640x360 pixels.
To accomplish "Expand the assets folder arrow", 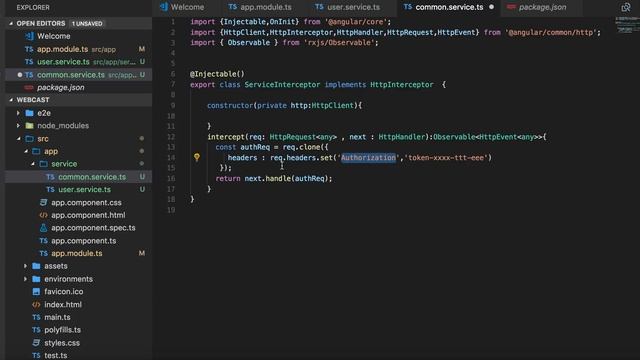I will point(25,266).
